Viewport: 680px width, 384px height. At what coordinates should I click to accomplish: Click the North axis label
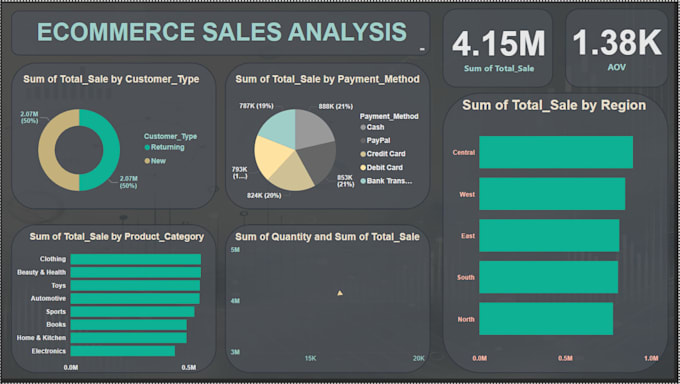(x=466, y=319)
